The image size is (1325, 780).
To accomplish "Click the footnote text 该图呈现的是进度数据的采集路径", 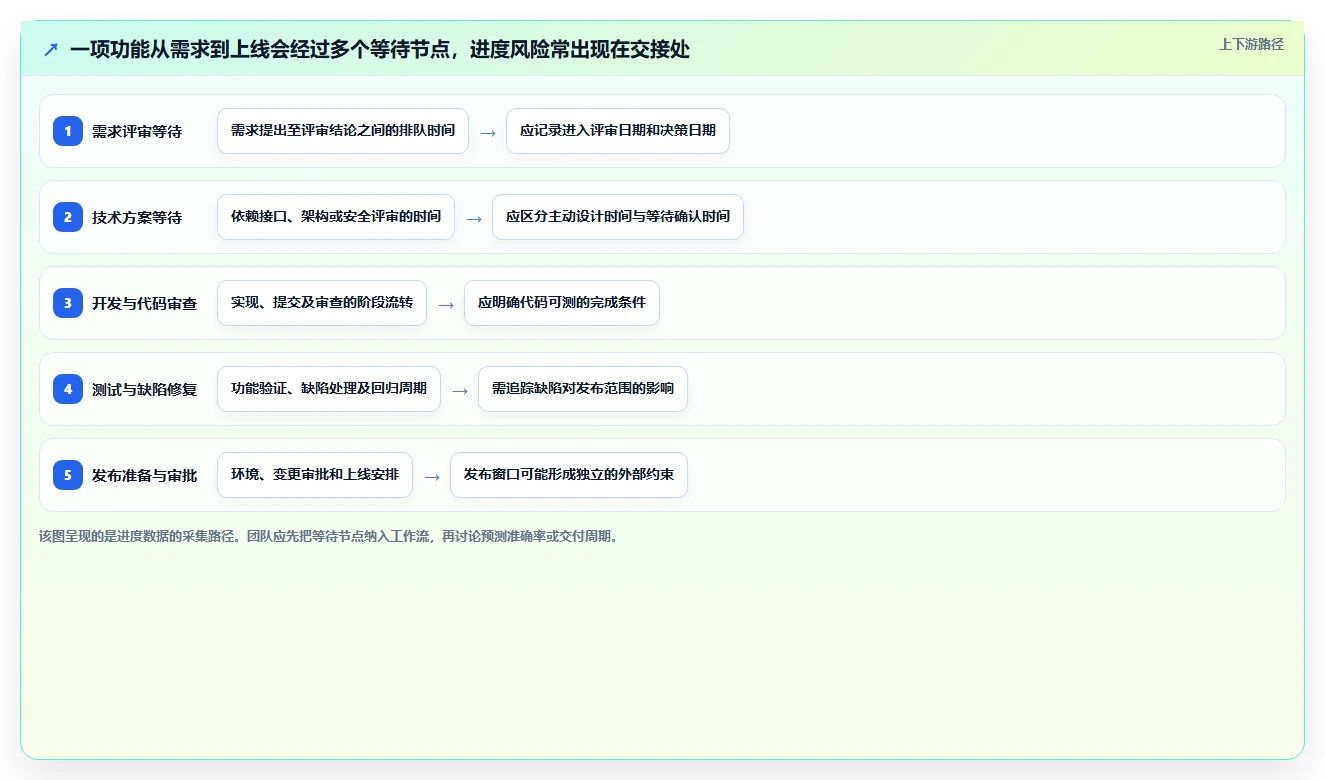I will coord(140,536).
